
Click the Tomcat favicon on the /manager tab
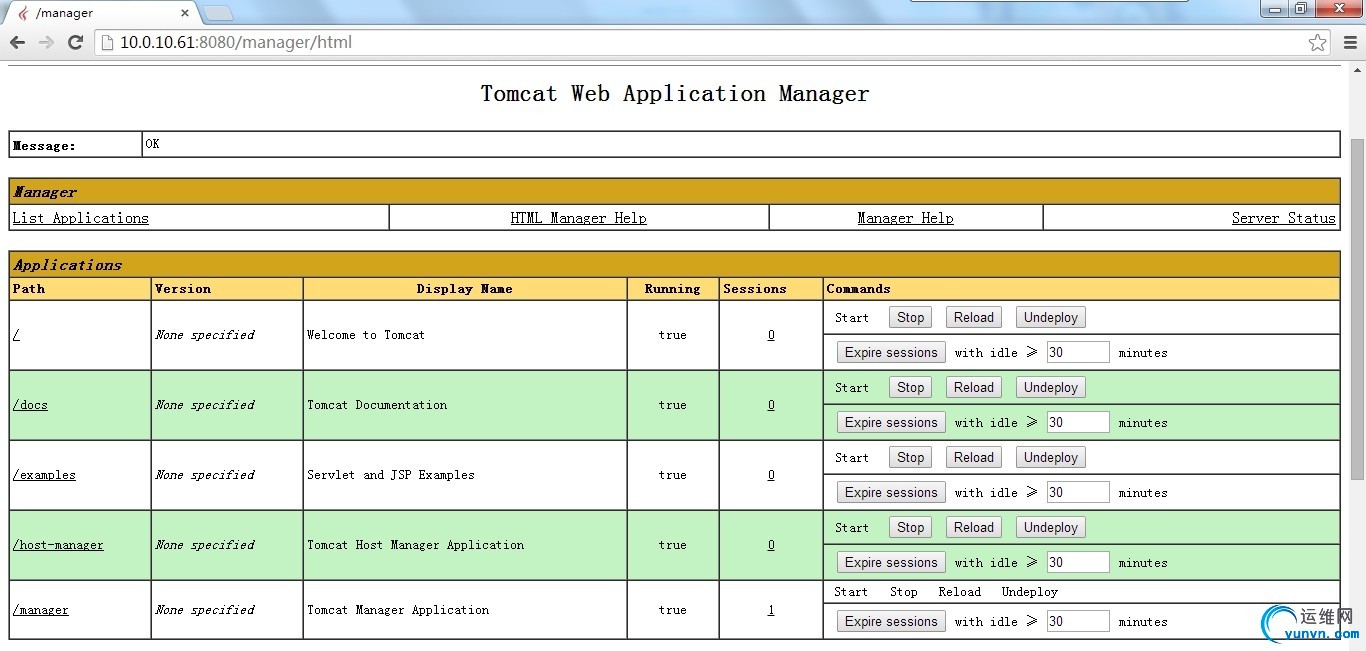[21, 13]
